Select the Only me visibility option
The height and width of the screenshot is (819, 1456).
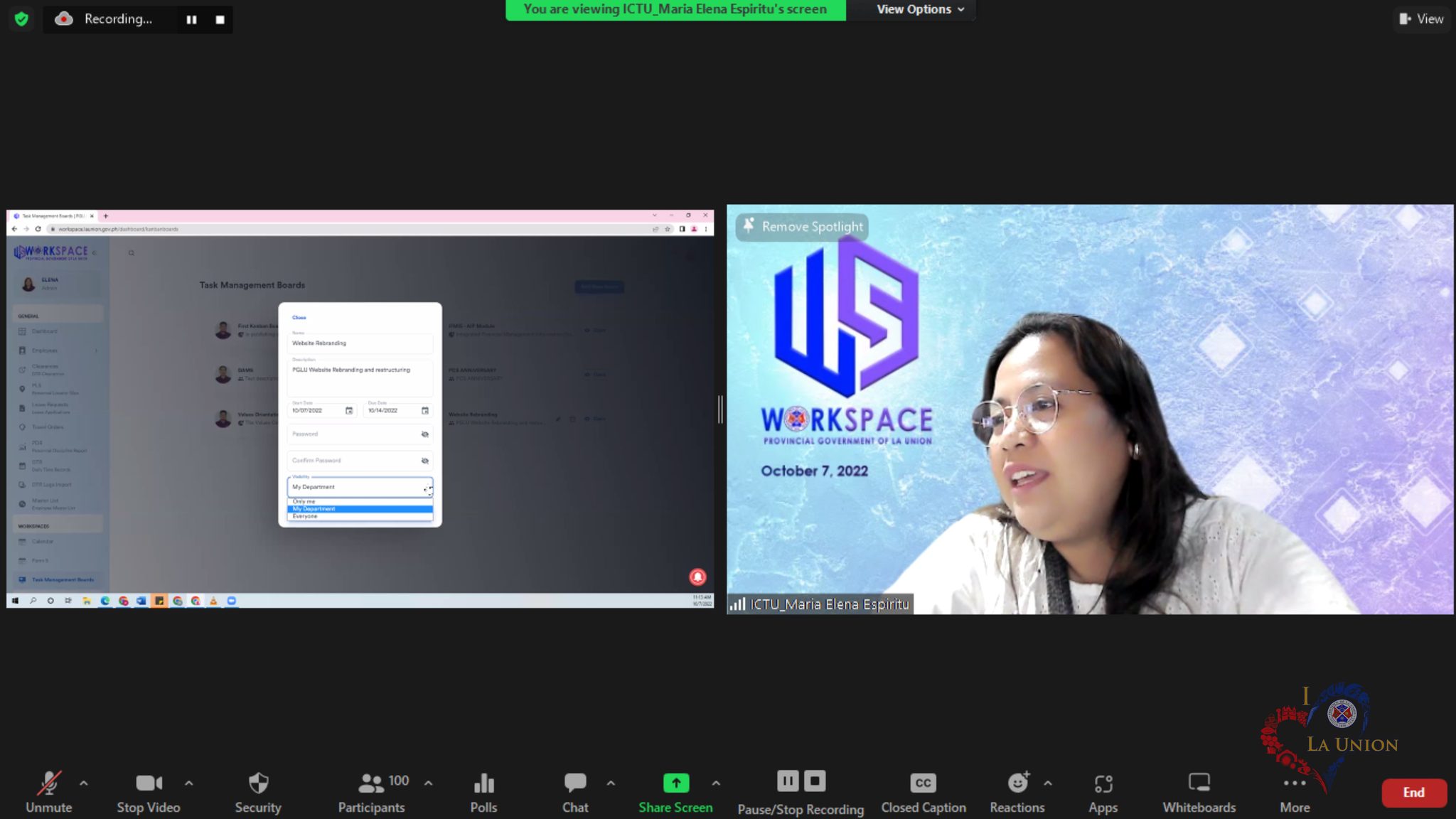click(360, 502)
